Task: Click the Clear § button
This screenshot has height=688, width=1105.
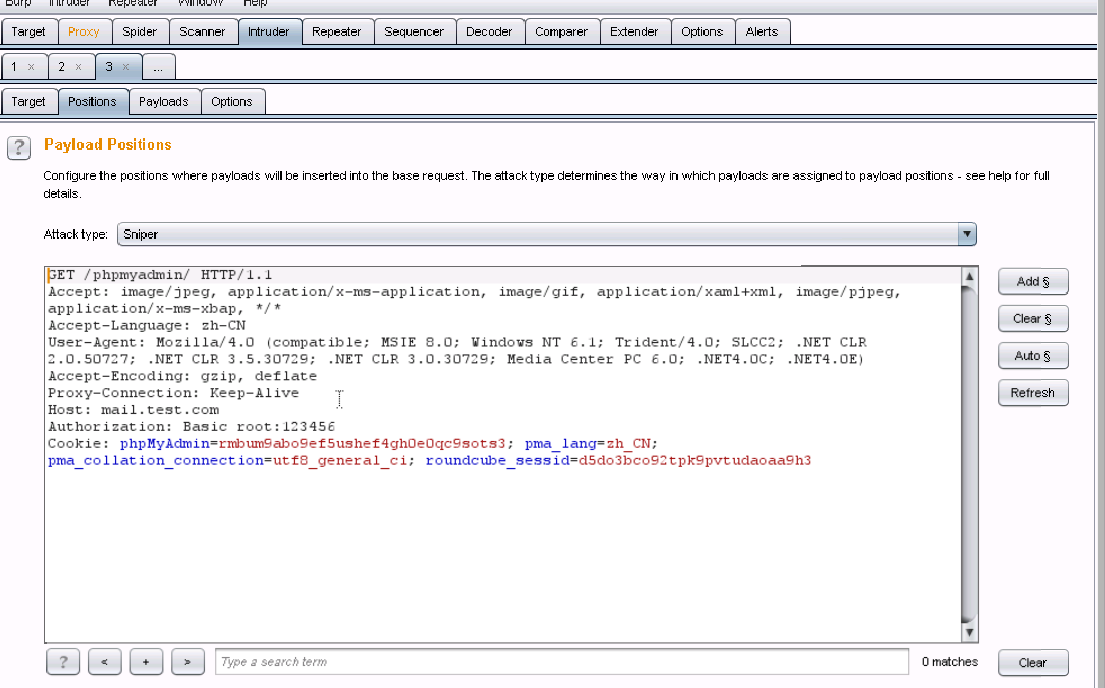Action: click(1033, 319)
